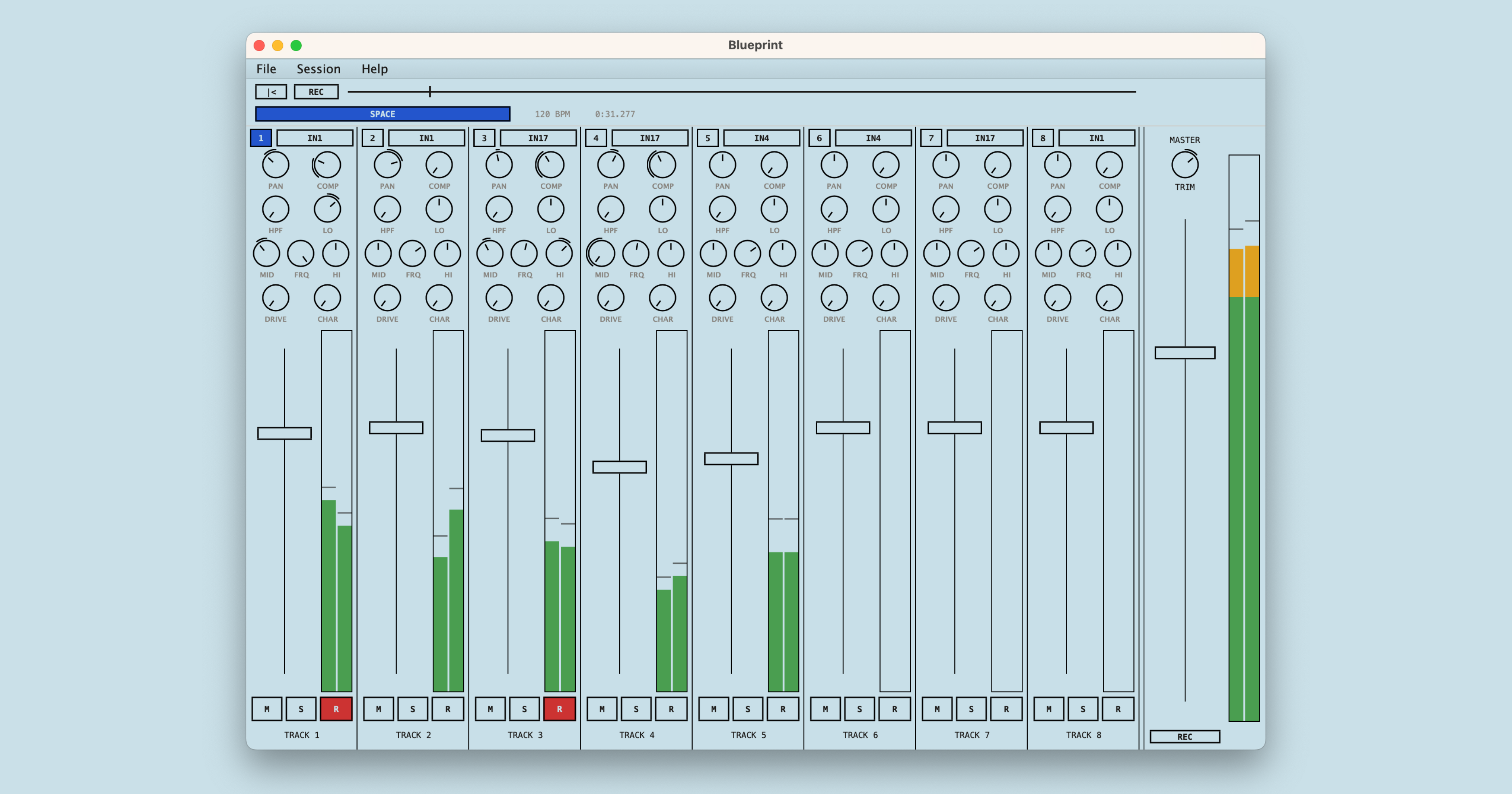Arm Track 6 for recording
This screenshot has height=794, width=1512.
click(895, 709)
